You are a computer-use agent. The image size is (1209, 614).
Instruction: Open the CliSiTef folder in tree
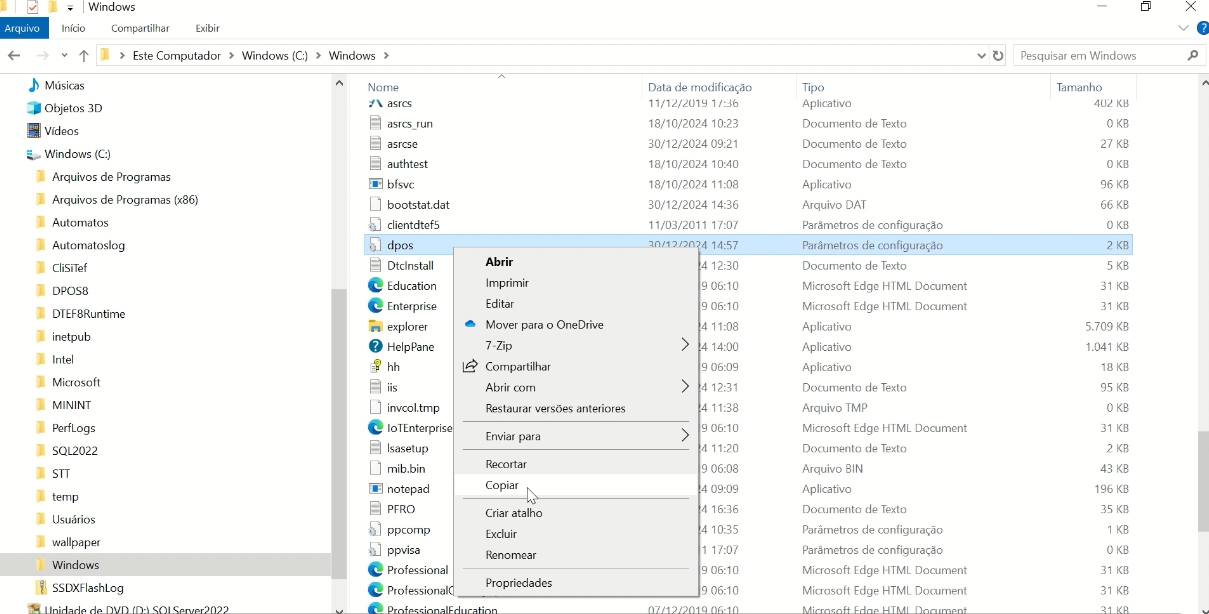[70, 268]
